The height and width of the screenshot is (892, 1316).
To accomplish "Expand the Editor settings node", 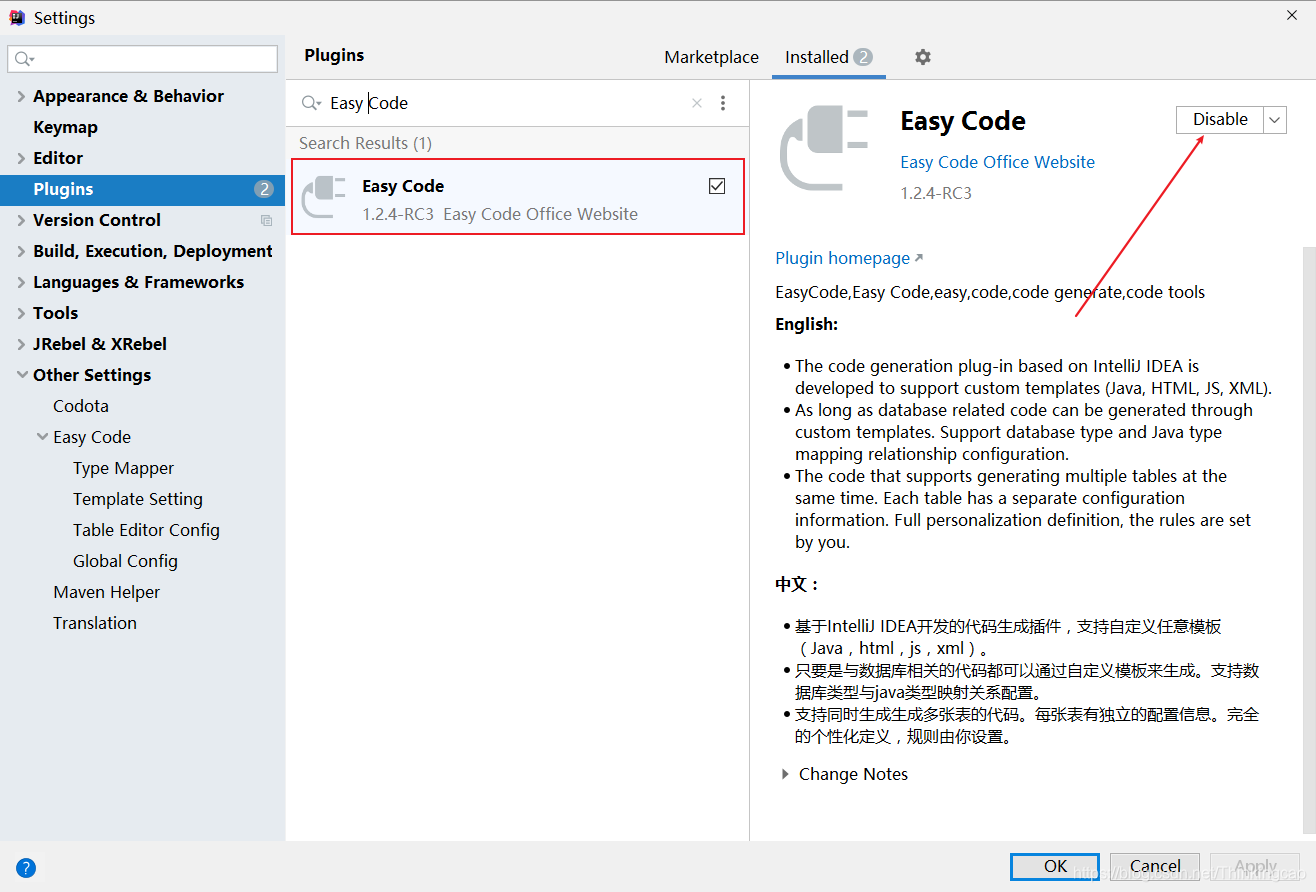I will (x=21, y=159).
